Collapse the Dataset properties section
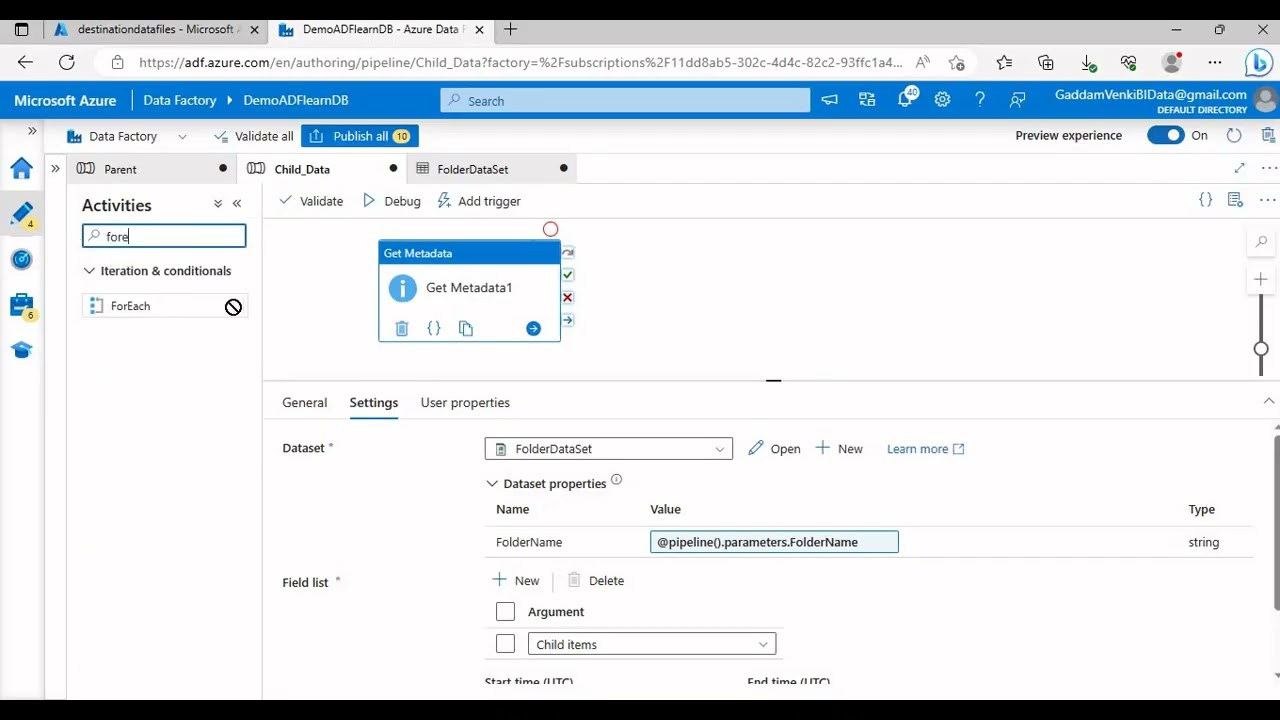 [492, 484]
